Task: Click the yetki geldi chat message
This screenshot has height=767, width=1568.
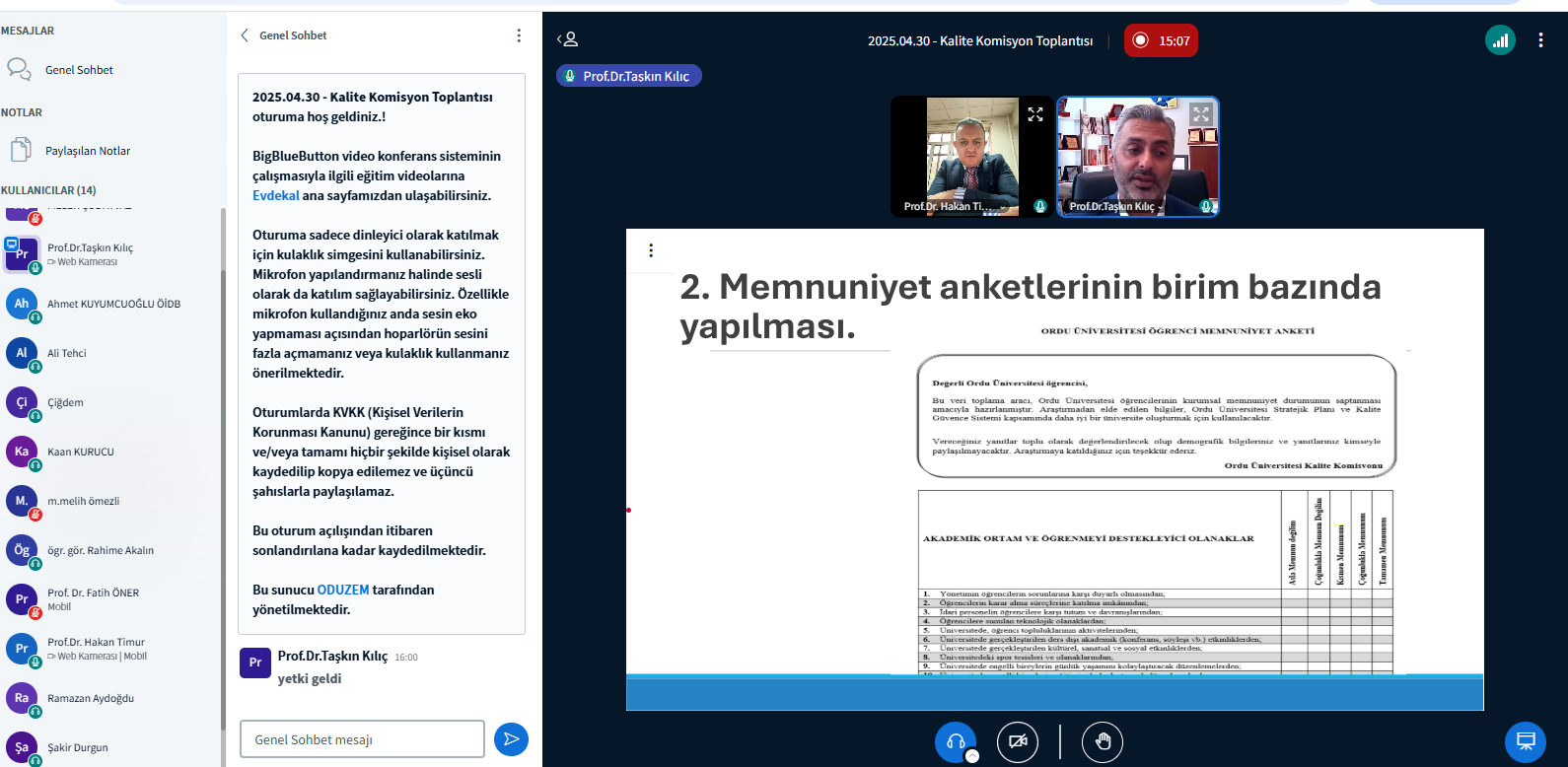Action: coord(310,678)
